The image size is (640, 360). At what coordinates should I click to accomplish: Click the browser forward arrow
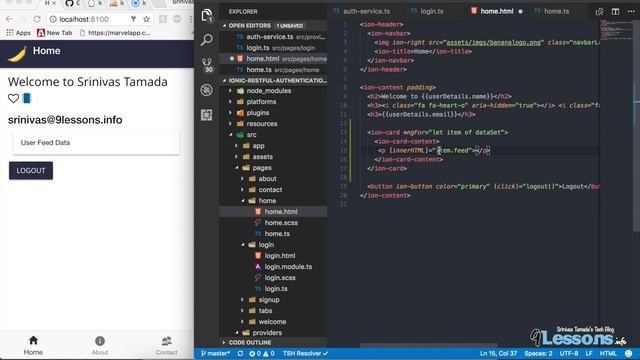[23, 19]
